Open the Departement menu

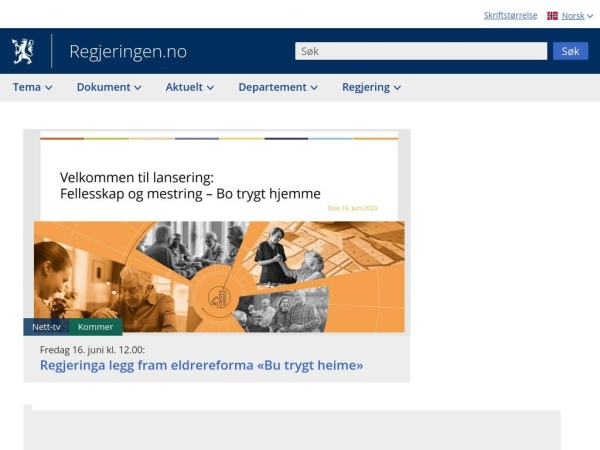(278, 87)
